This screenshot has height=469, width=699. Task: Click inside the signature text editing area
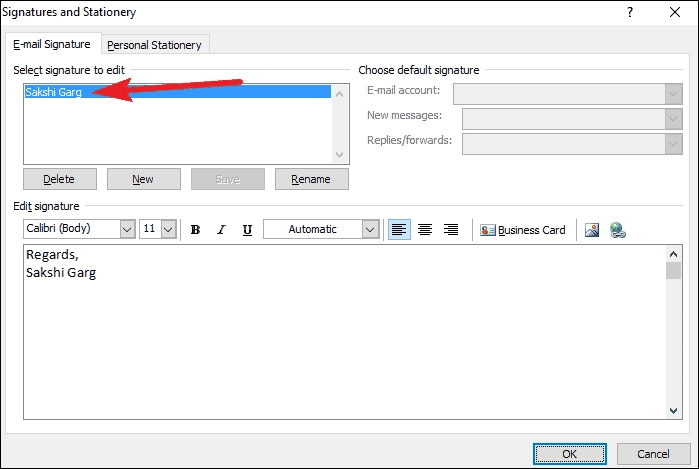pyautogui.click(x=340, y=340)
